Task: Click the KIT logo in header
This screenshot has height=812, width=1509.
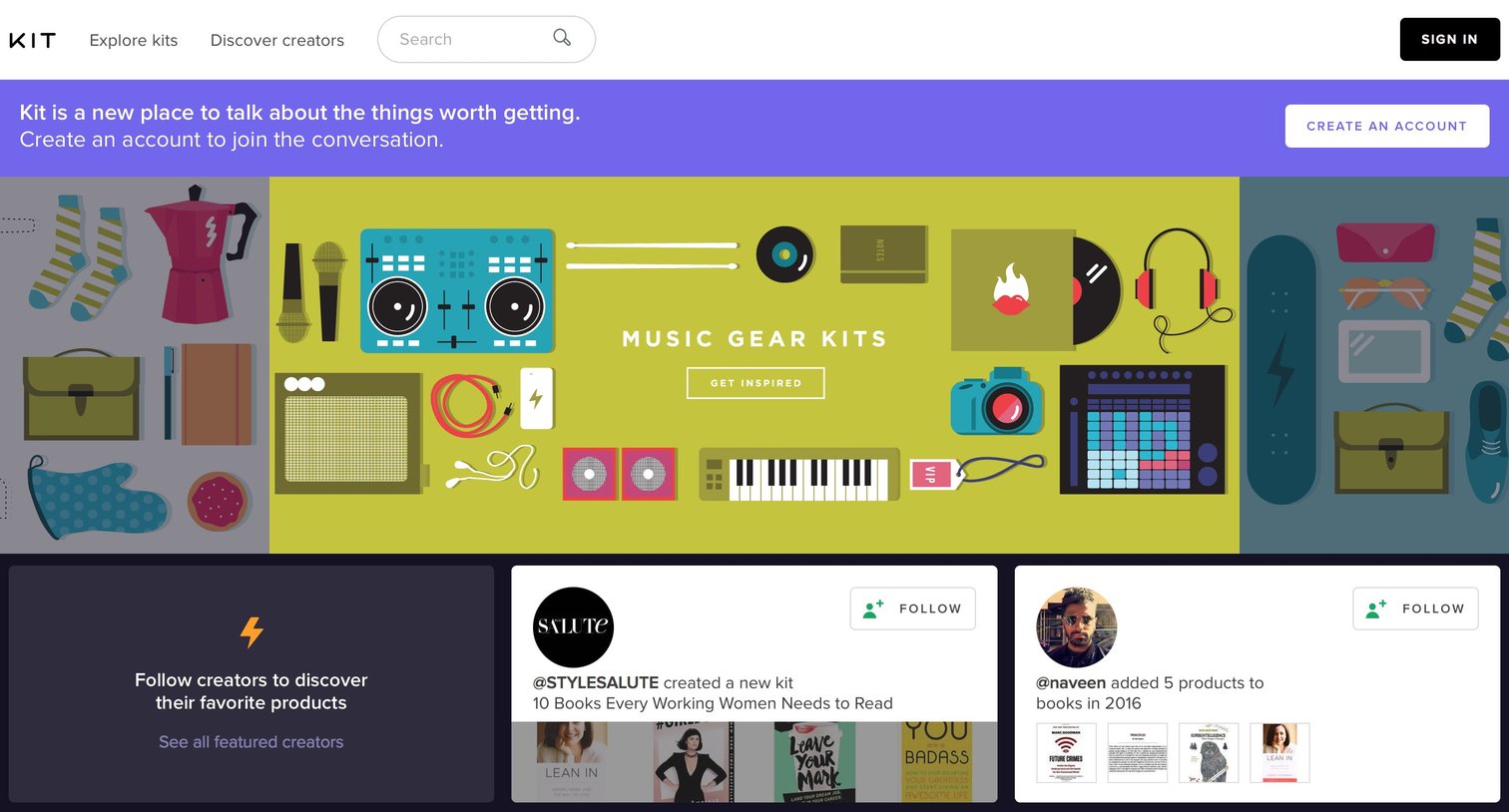Action: pyautogui.click(x=32, y=40)
